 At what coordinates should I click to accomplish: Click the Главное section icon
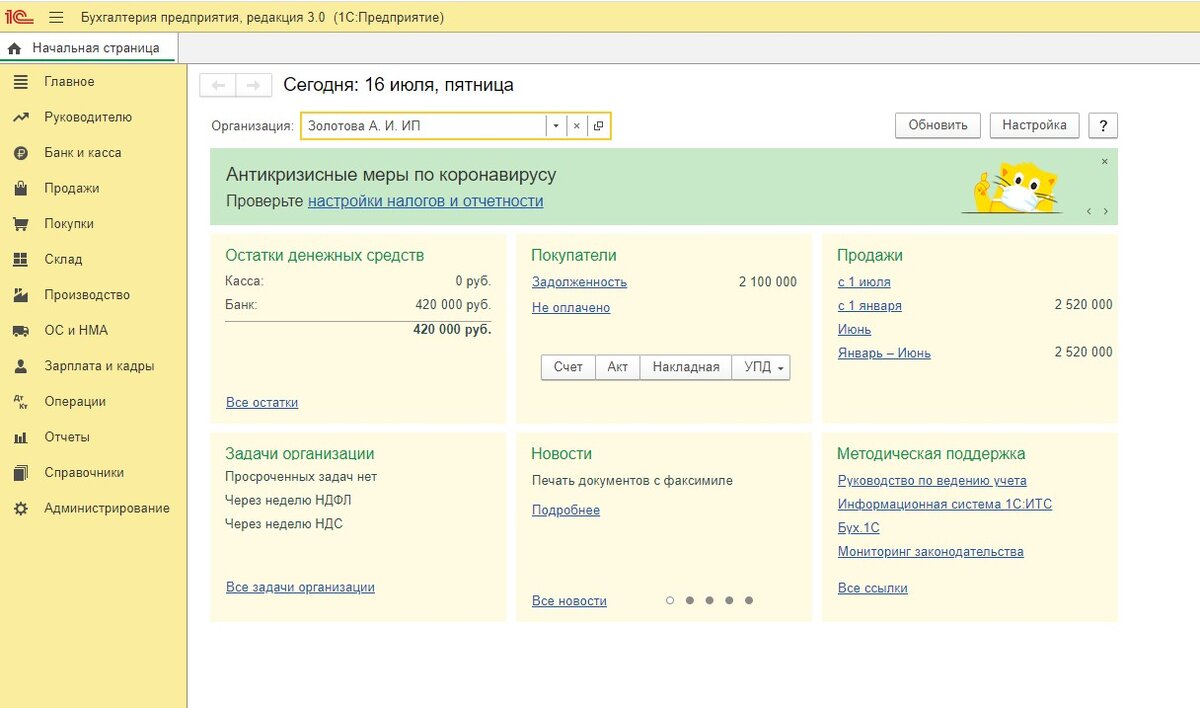pyautogui.click(x=21, y=82)
